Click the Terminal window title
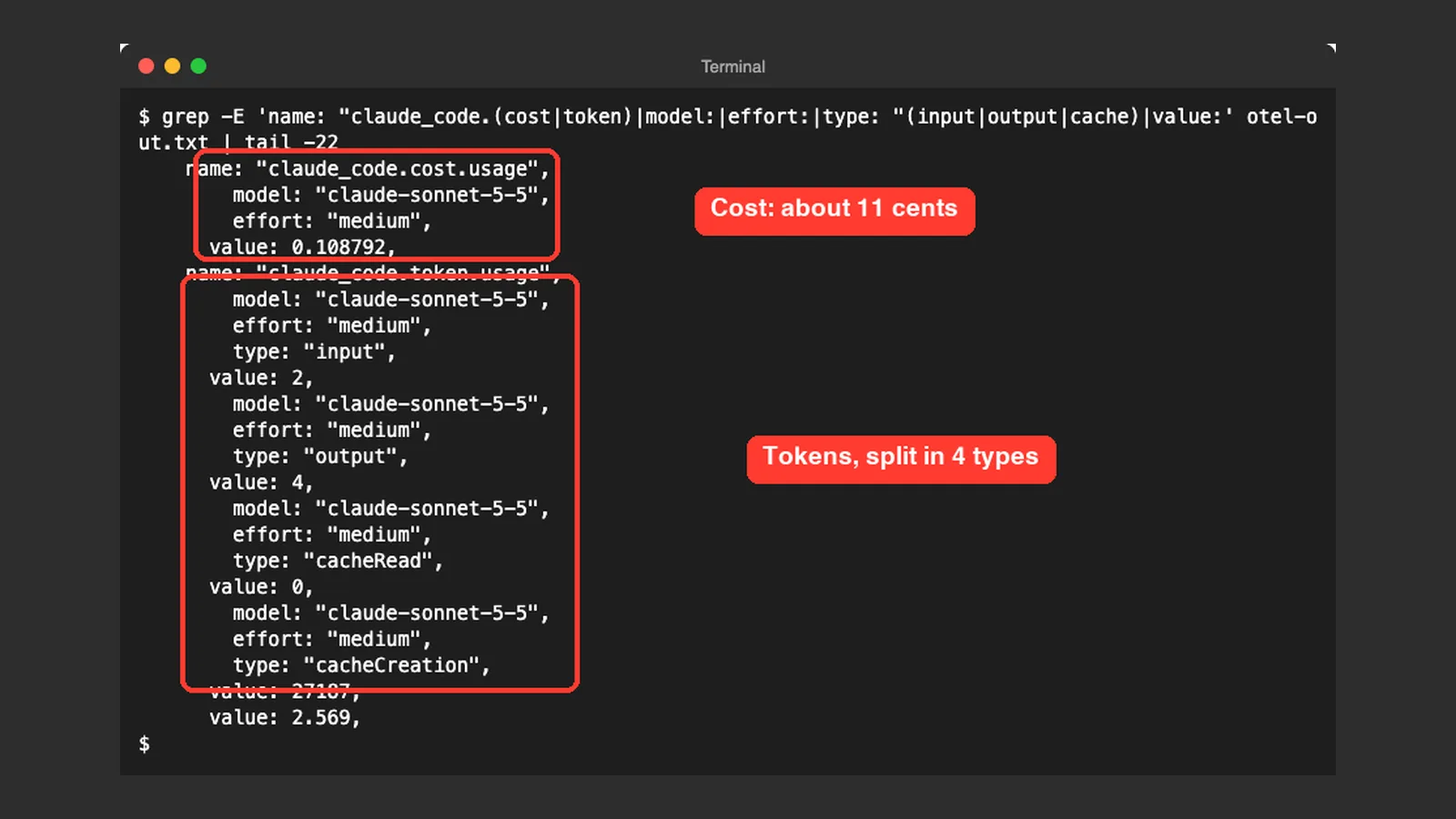 click(733, 66)
